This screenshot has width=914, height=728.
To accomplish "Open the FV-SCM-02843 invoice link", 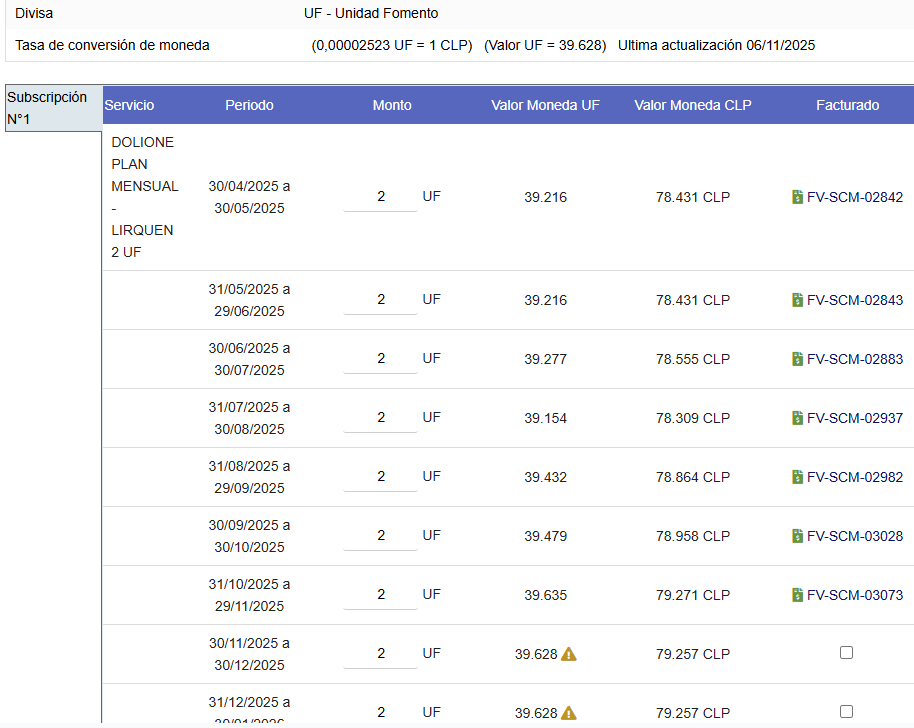I will tap(854, 300).
